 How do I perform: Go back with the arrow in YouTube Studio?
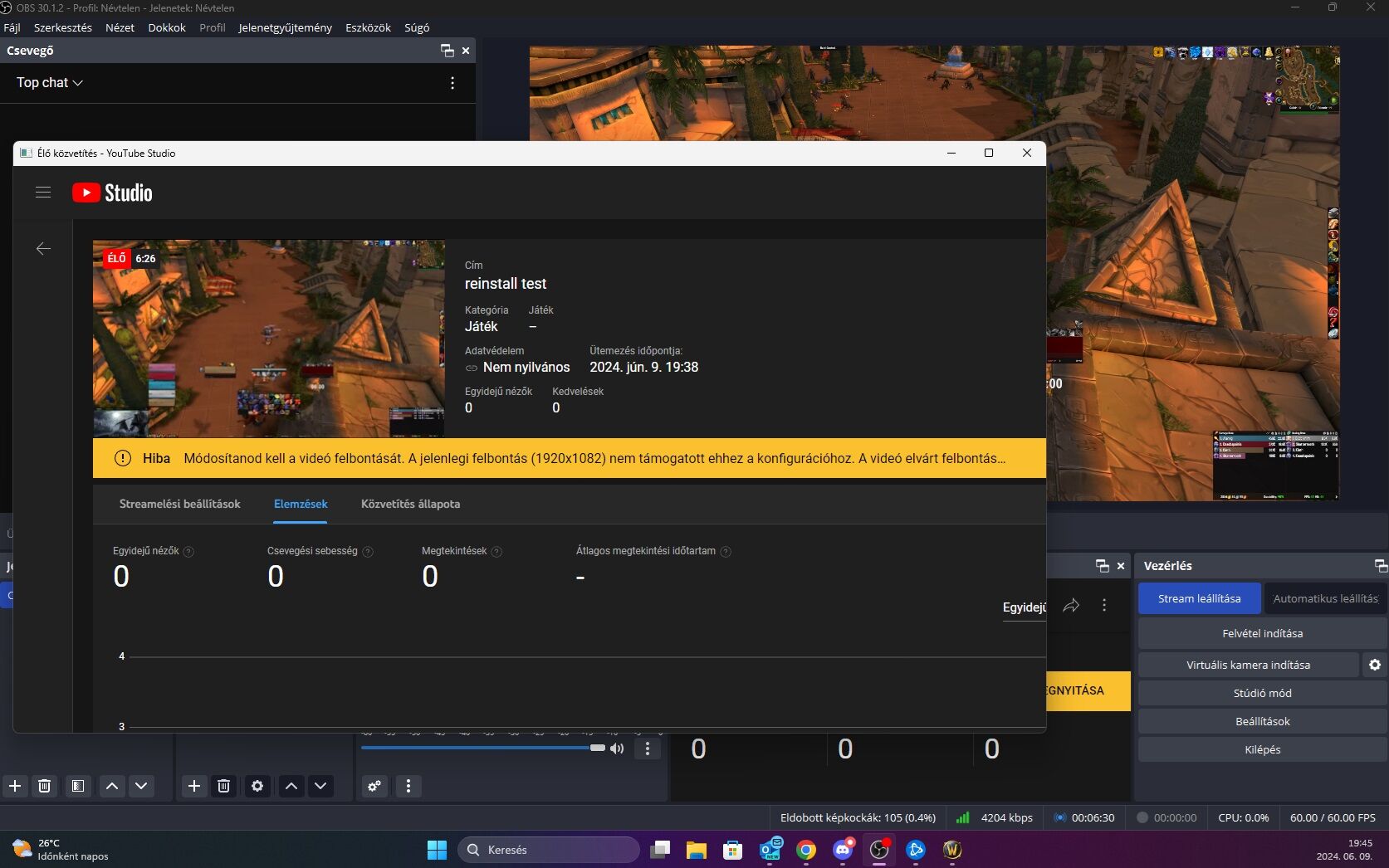[x=43, y=248]
